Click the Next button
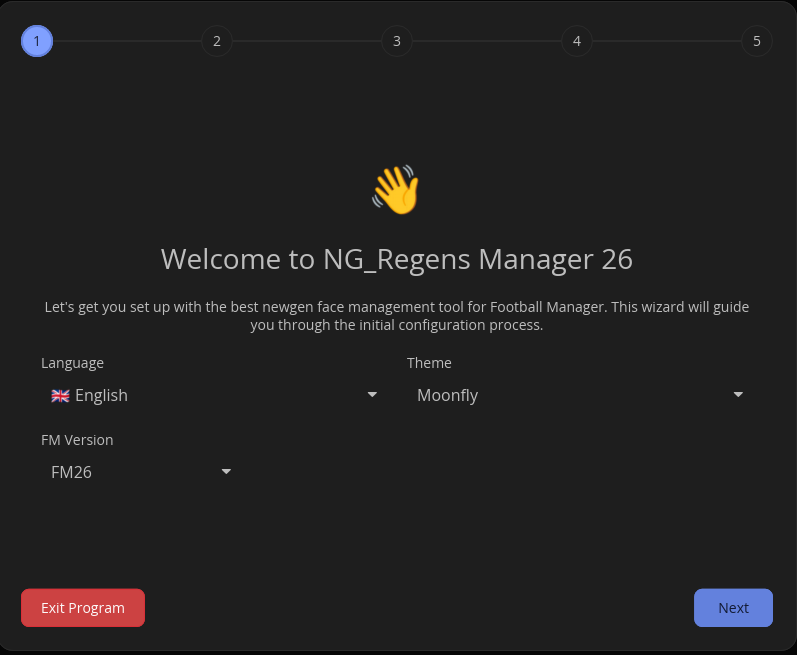 click(x=733, y=608)
